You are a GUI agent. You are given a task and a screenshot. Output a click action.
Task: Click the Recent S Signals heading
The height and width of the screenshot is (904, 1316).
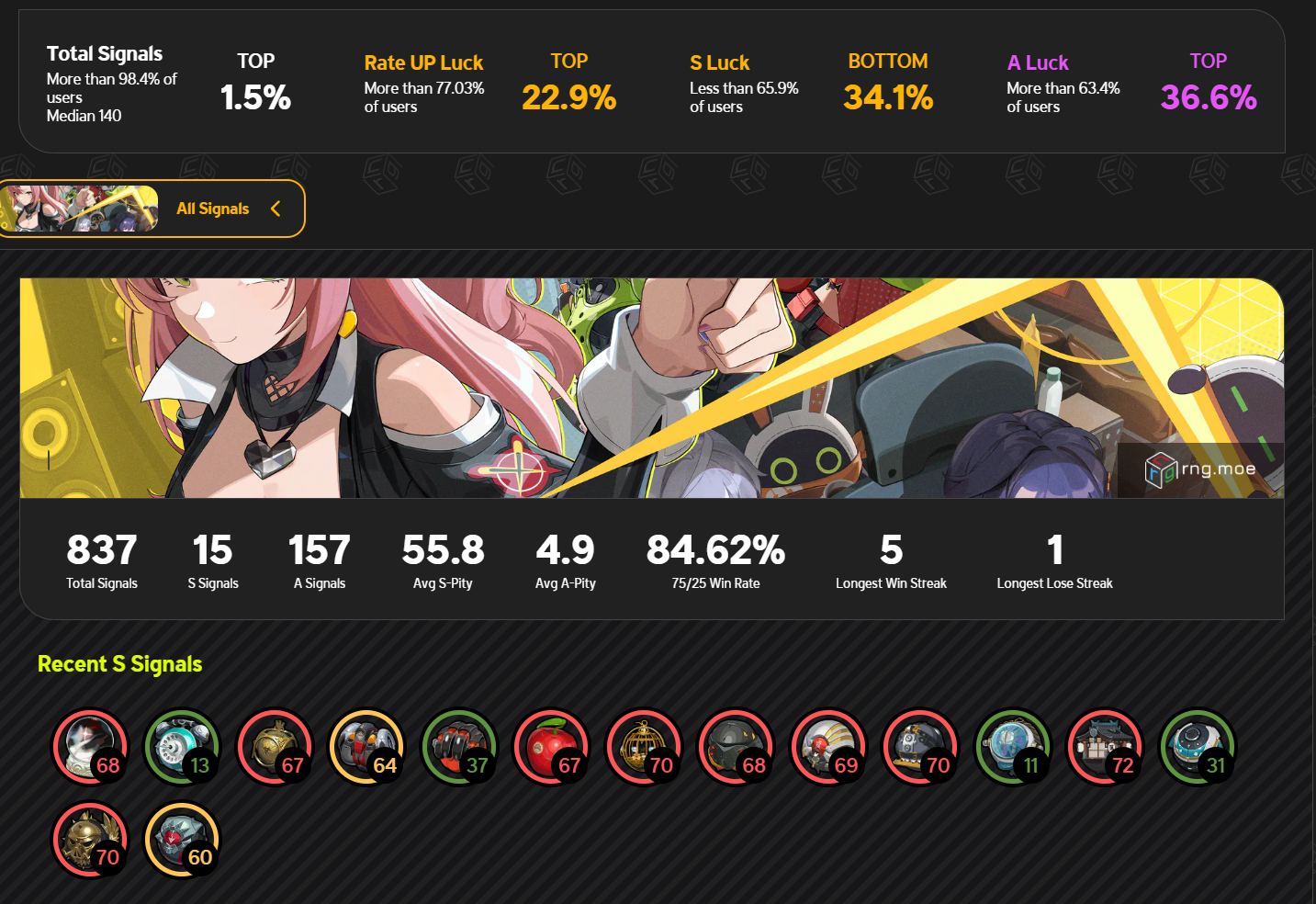click(119, 664)
